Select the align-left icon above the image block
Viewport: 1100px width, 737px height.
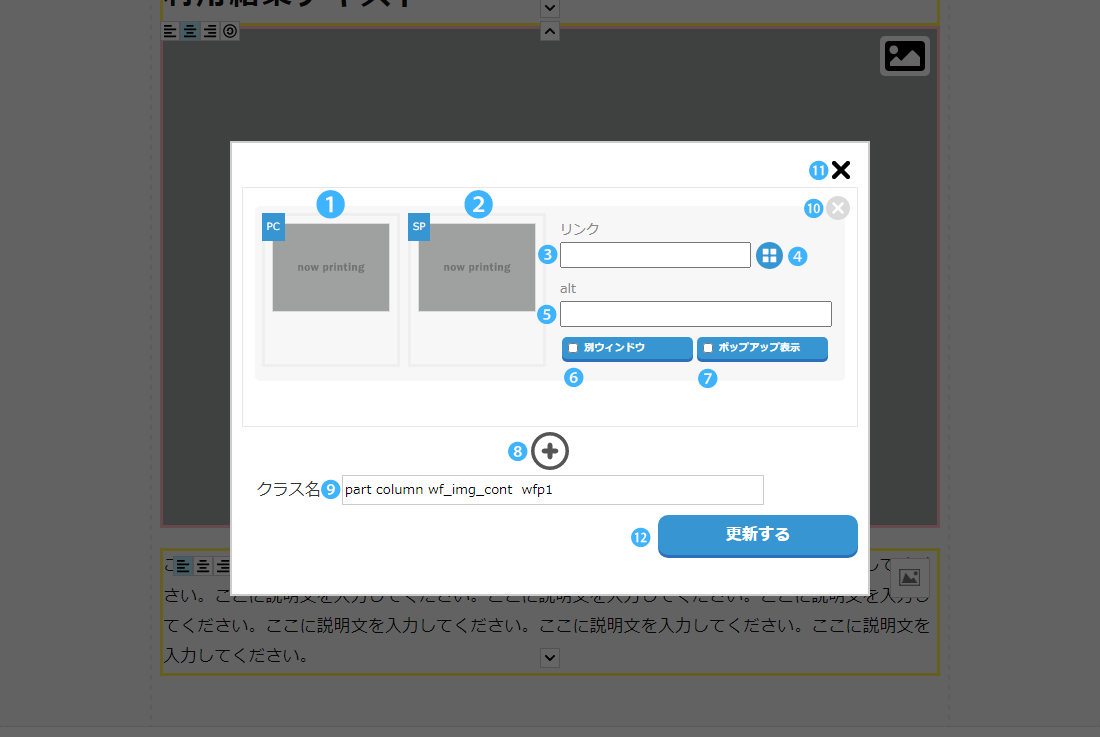[170, 31]
